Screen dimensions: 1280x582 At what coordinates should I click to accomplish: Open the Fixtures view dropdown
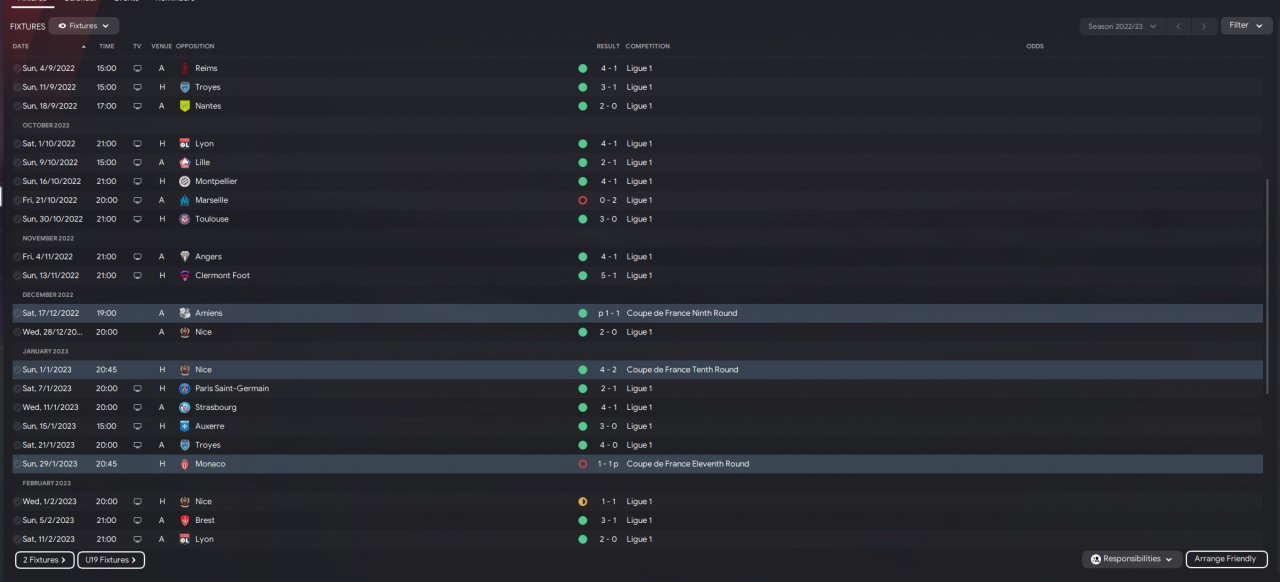pyautogui.click(x=84, y=26)
